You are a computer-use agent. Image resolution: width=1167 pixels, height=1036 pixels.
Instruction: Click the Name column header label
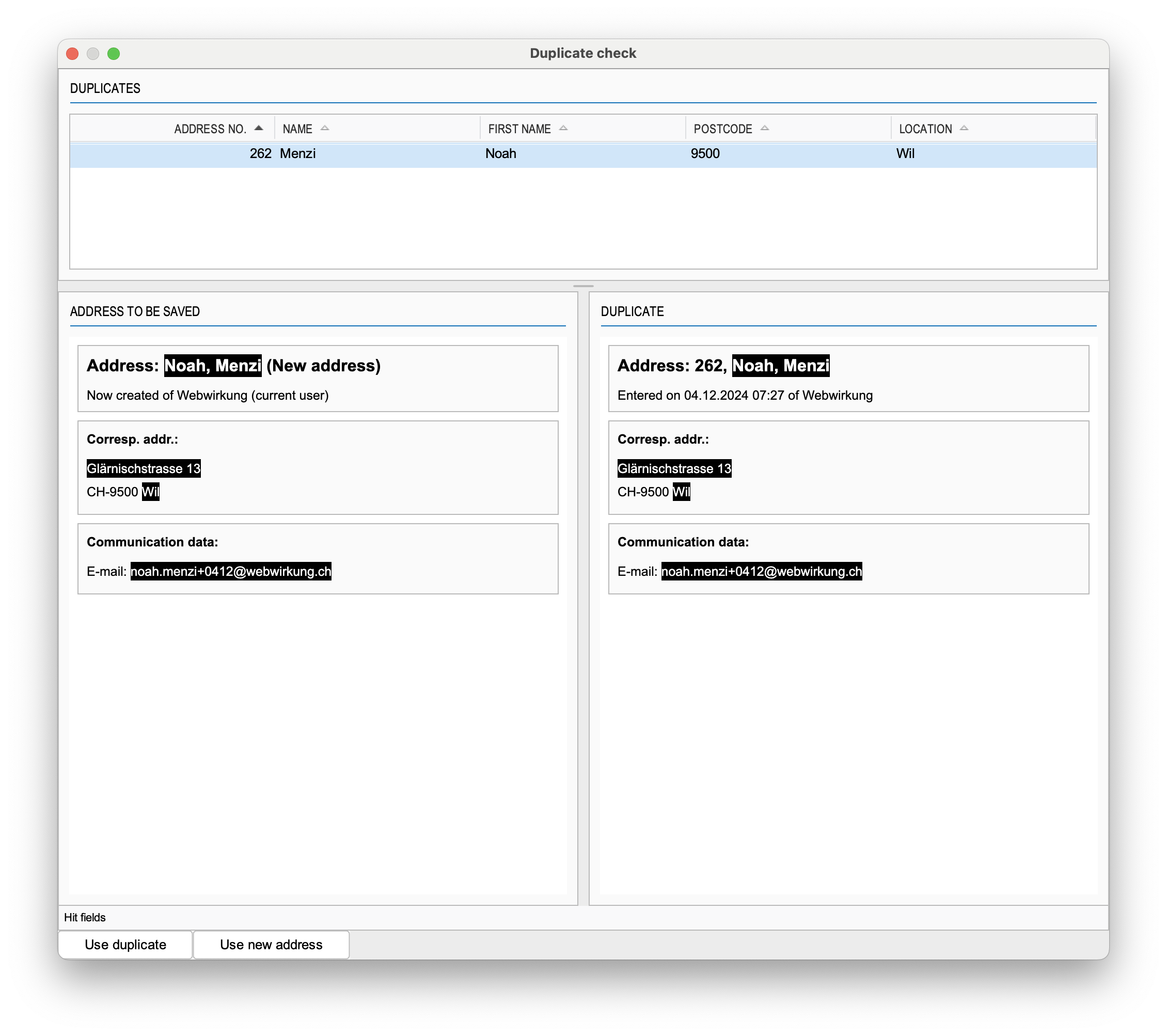click(x=297, y=129)
